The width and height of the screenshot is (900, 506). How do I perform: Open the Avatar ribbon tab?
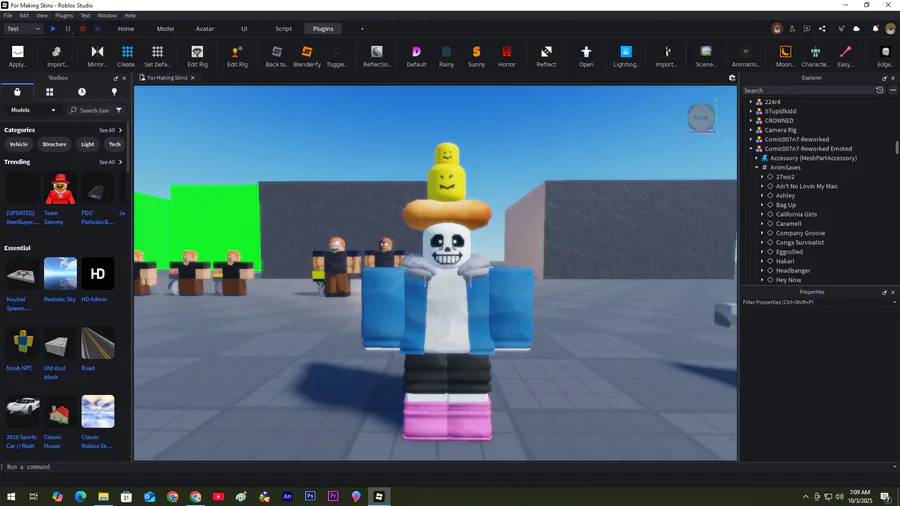click(x=205, y=29)
